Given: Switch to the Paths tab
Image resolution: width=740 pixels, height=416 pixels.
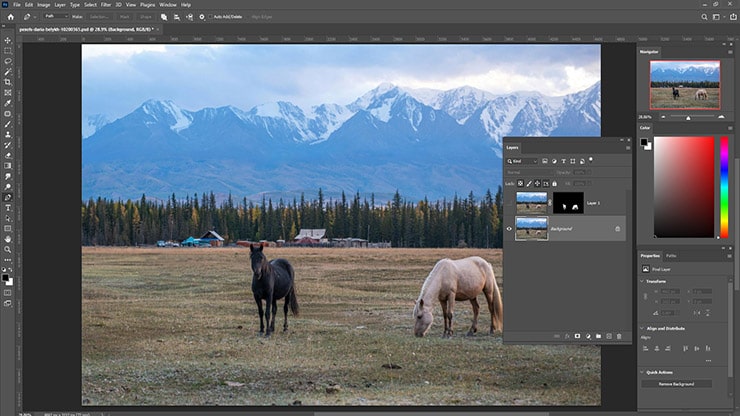Looking at the screenshot, I should [671, 256].
